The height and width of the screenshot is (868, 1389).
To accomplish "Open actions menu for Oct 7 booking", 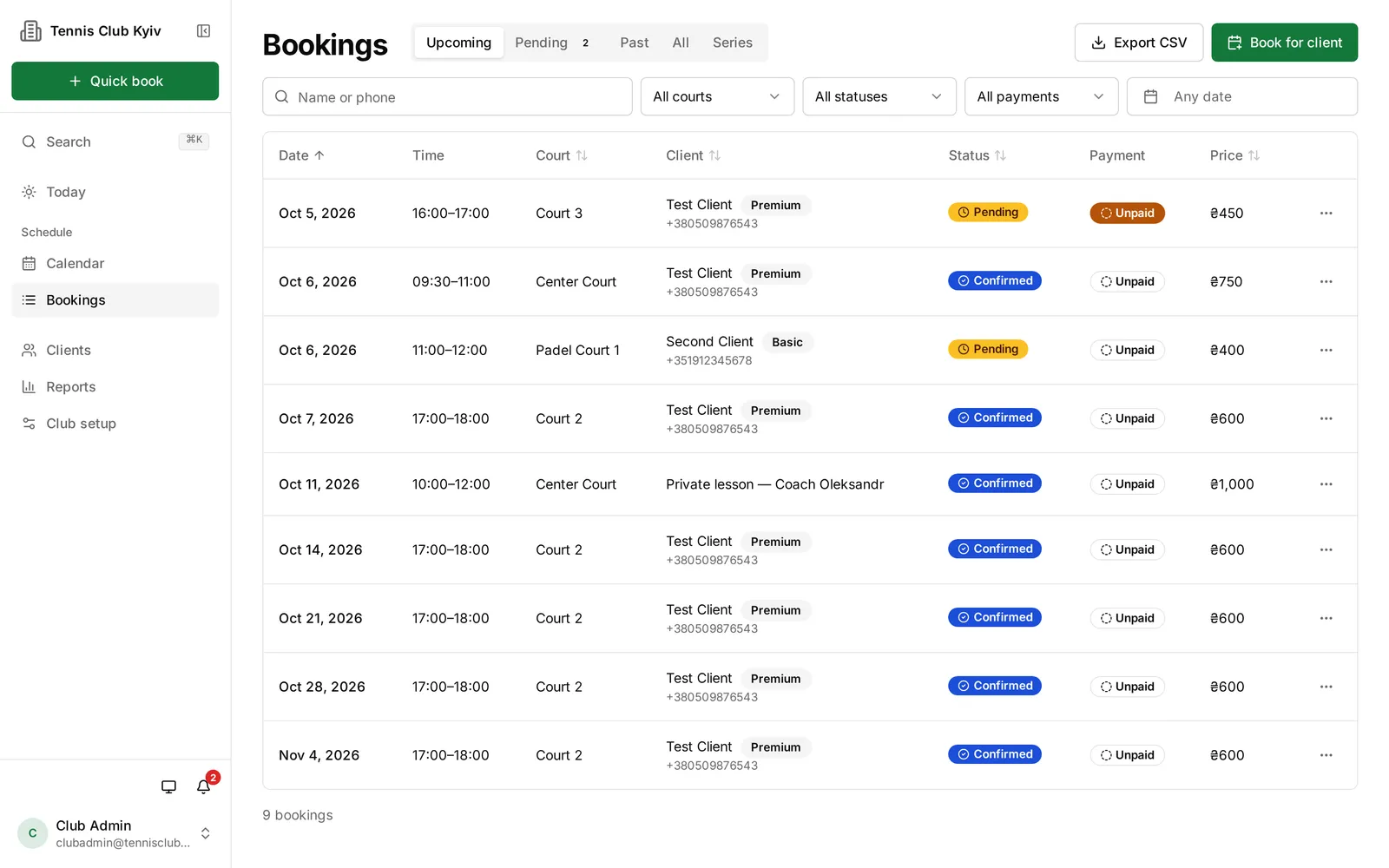I will click(x=1326, y=419).
